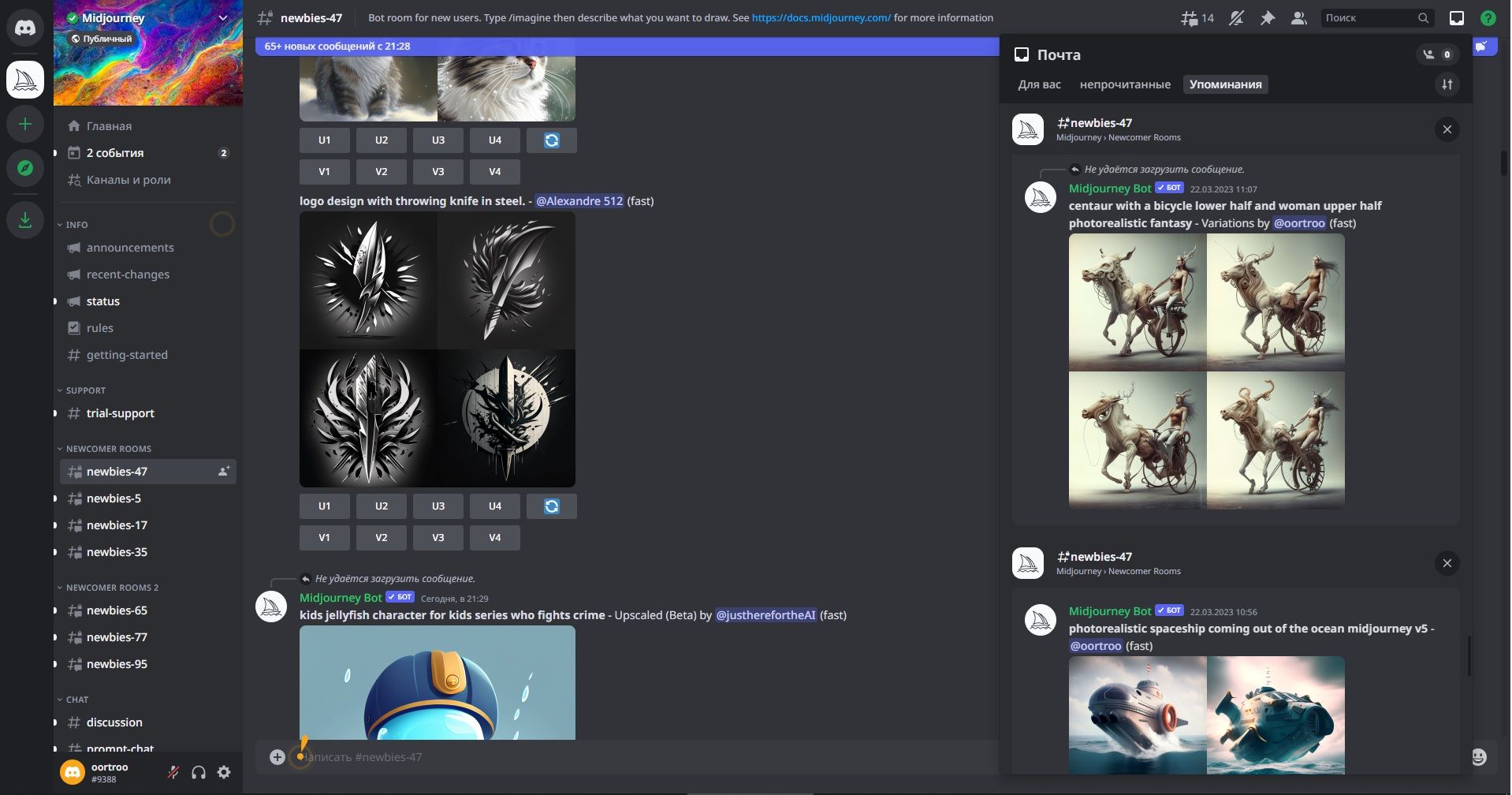Open Discord direct messages home
This screenshot has height=795, width=1512.
(25, 28)
